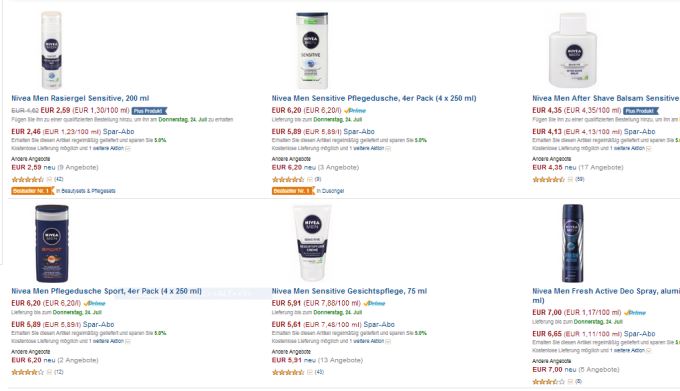Open Beautysets & Pflegesets category link

click(88, 191)
